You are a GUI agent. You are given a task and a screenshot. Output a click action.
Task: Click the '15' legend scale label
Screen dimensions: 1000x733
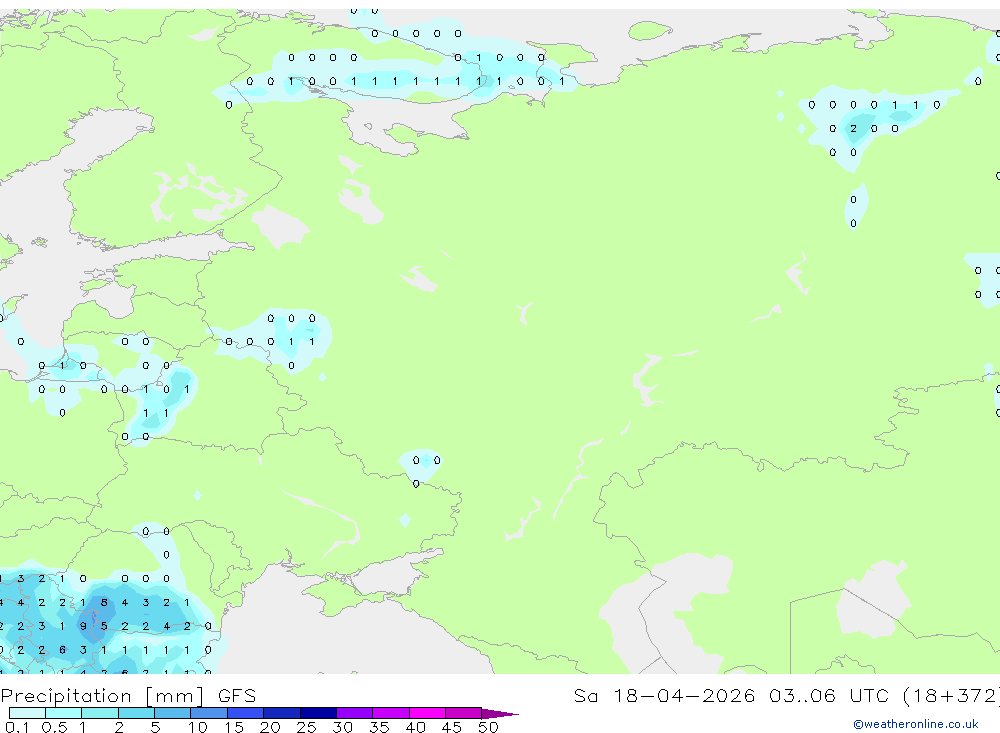pos(233,727)
